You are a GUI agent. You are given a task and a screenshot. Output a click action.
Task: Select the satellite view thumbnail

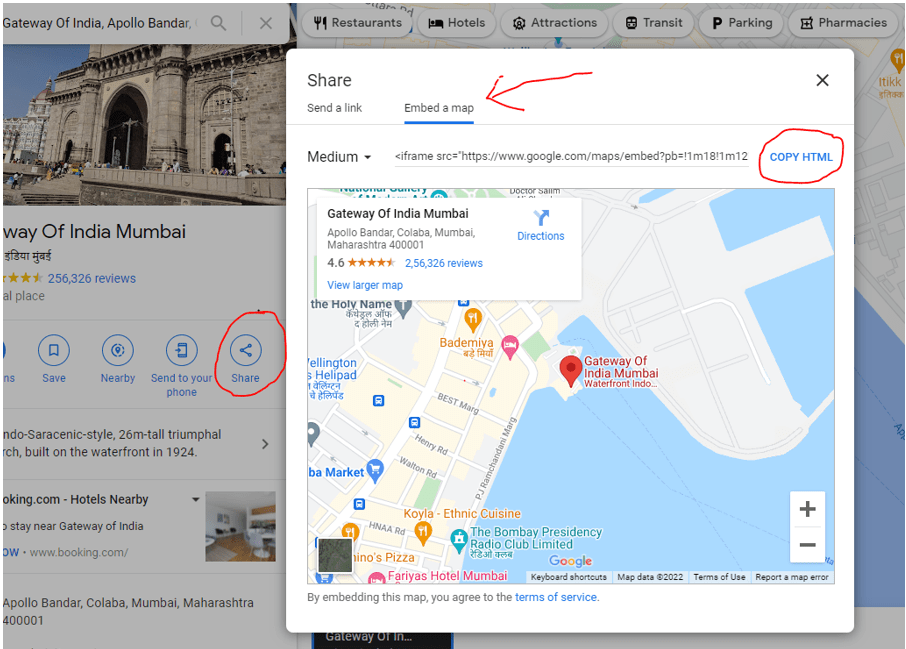coord(334,555)
